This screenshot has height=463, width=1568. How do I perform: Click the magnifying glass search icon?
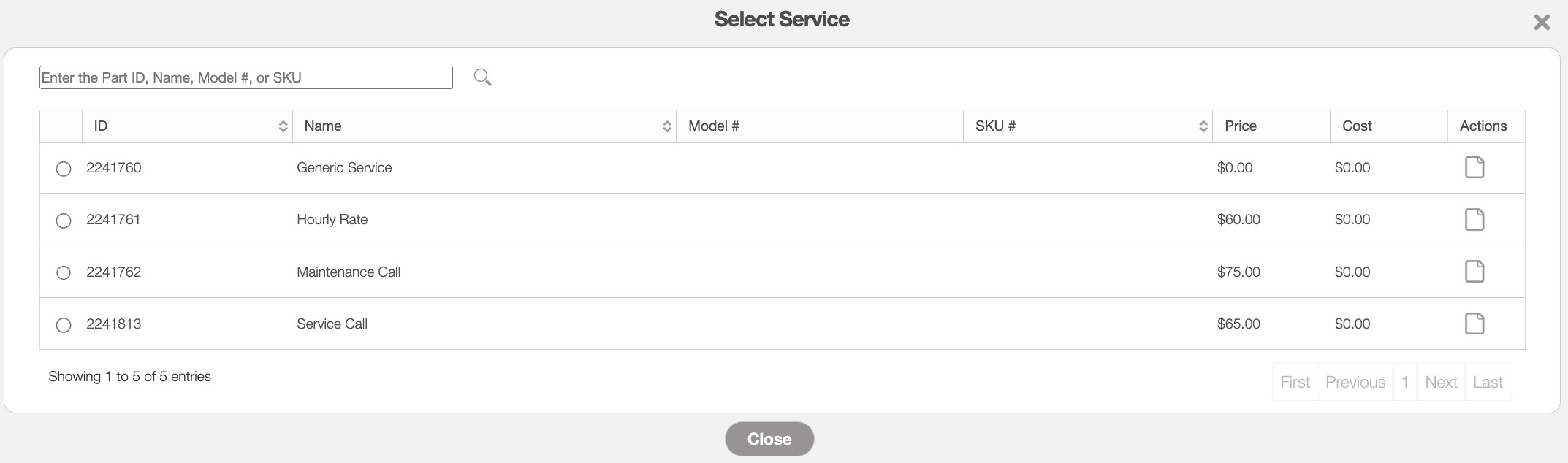click(482, 77)
